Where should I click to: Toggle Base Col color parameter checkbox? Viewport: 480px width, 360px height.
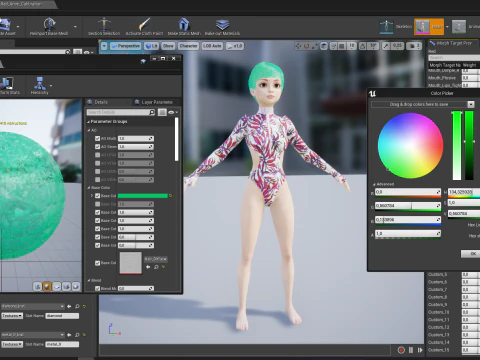pyautogui.click(x=97, y=196)
